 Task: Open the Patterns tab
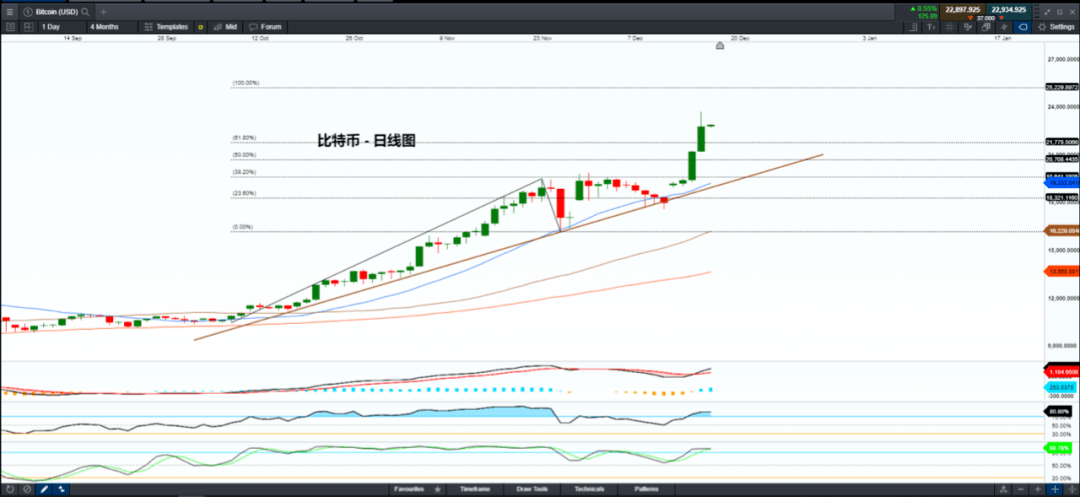646,489
